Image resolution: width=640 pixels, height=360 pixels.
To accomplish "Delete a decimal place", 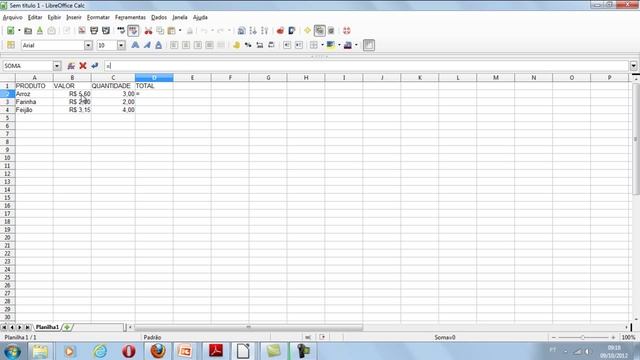I will click(x=271, y=45).
